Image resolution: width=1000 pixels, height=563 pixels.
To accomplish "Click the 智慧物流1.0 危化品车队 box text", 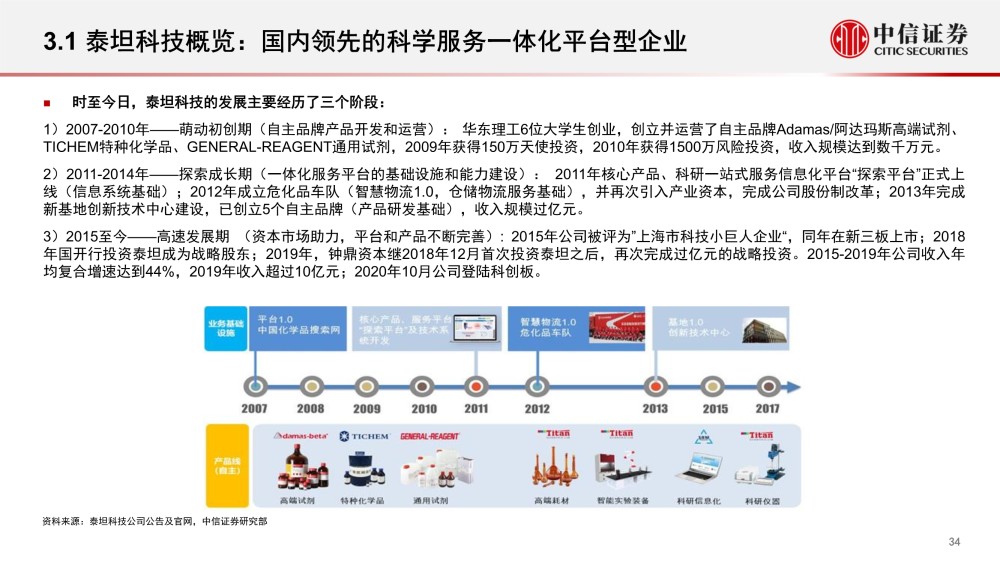I will [x=548, y=328].
